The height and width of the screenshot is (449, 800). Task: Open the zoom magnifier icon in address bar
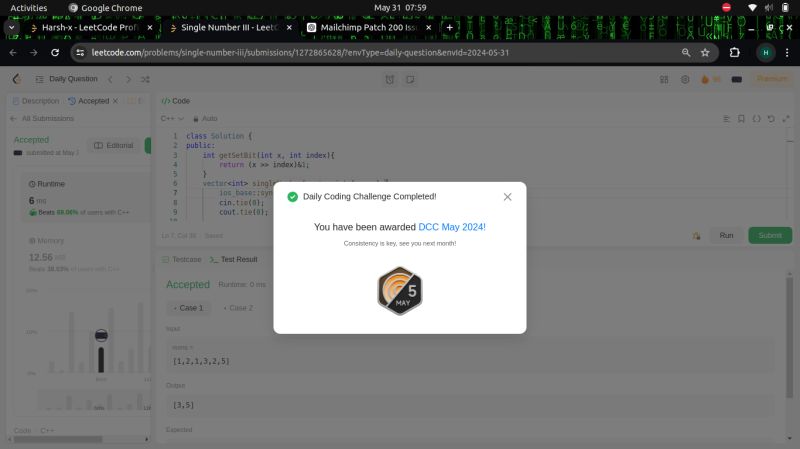pos(686,53)
